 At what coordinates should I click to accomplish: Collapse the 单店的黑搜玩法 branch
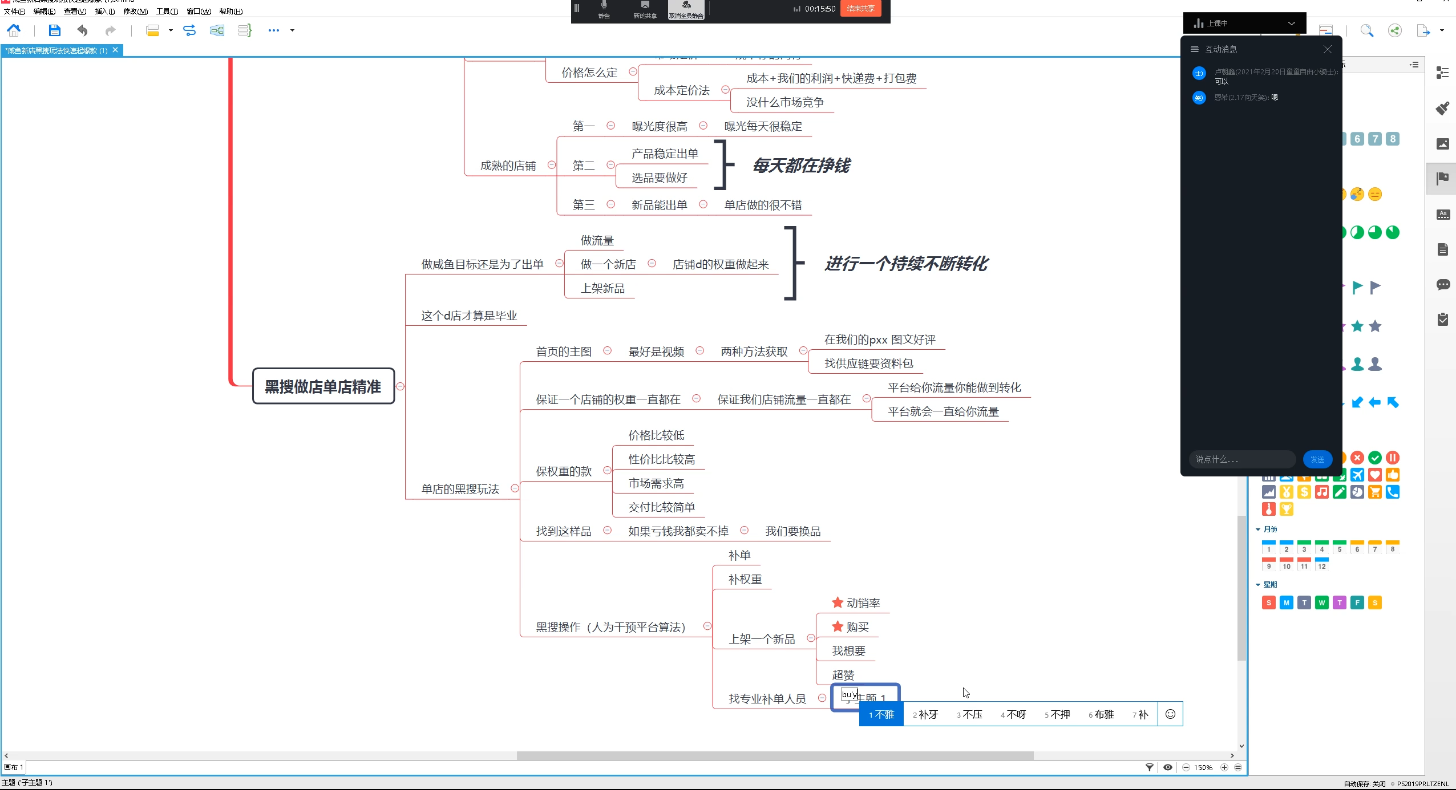pyautogui.click(x=514, y=489)
